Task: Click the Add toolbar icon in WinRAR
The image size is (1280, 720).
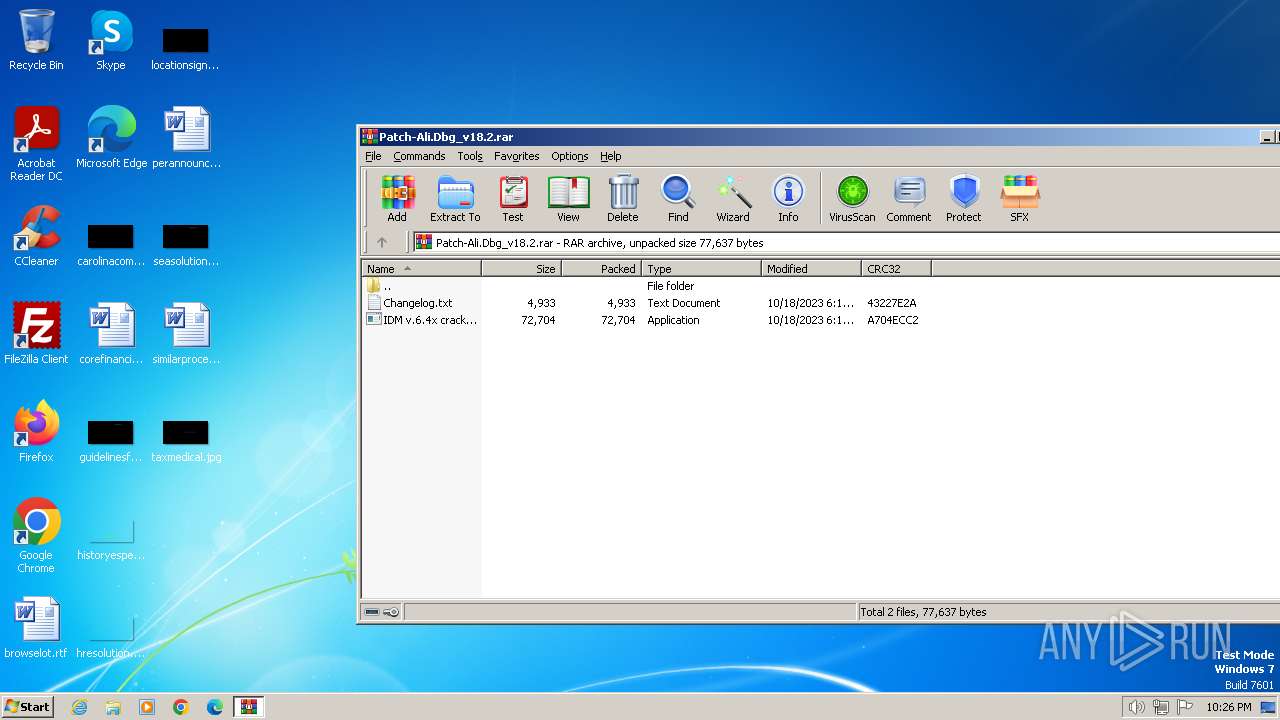Action: click(x=397, y=198)
